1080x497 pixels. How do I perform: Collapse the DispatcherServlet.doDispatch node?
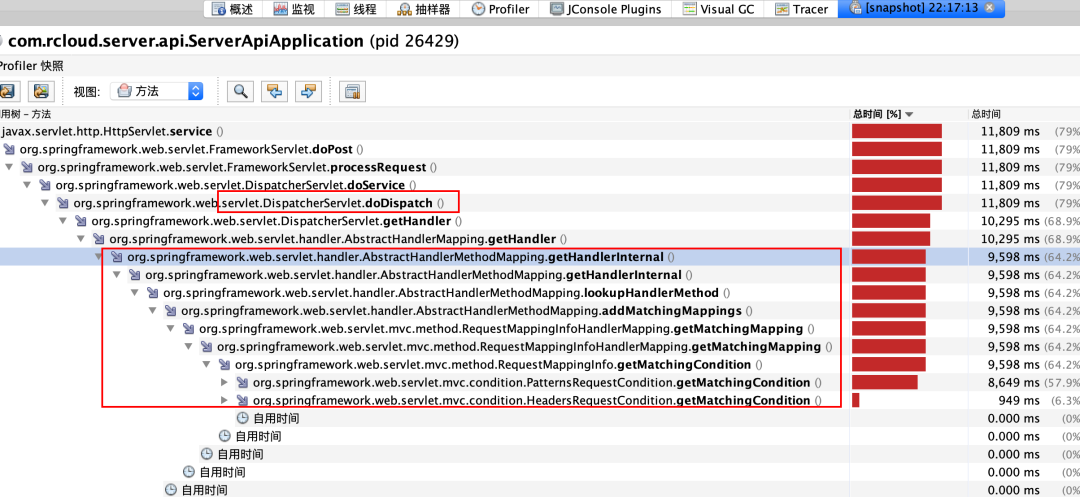pos(44,203)
